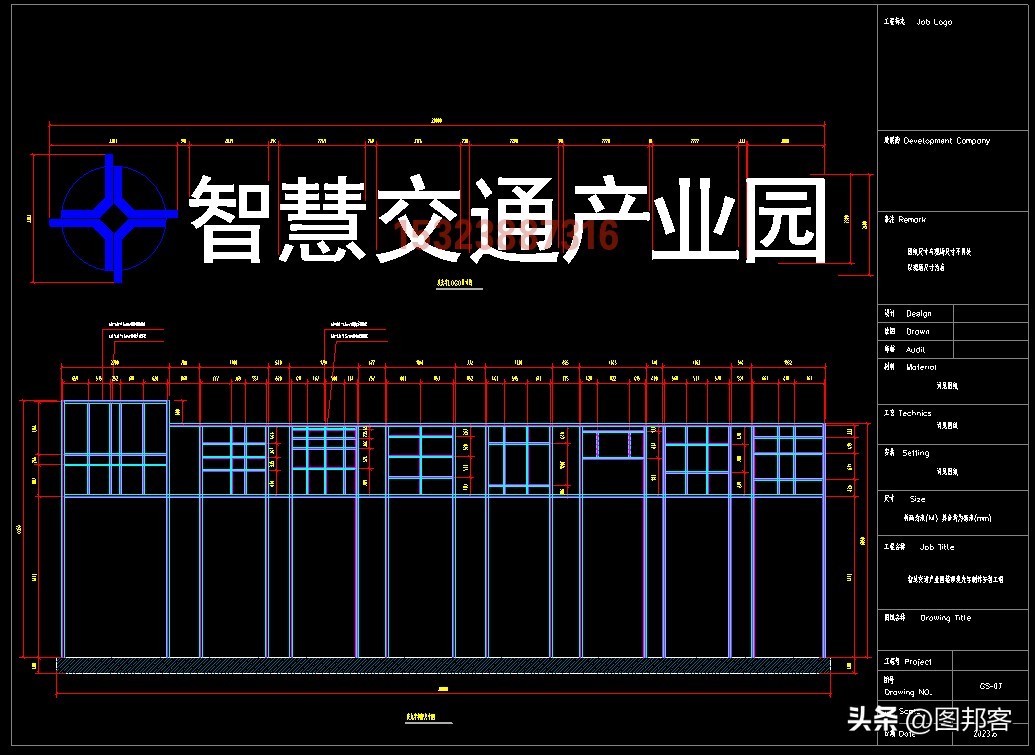Click the Drawn row in title block
1035x755 pixels.
[x=917, y=331]
